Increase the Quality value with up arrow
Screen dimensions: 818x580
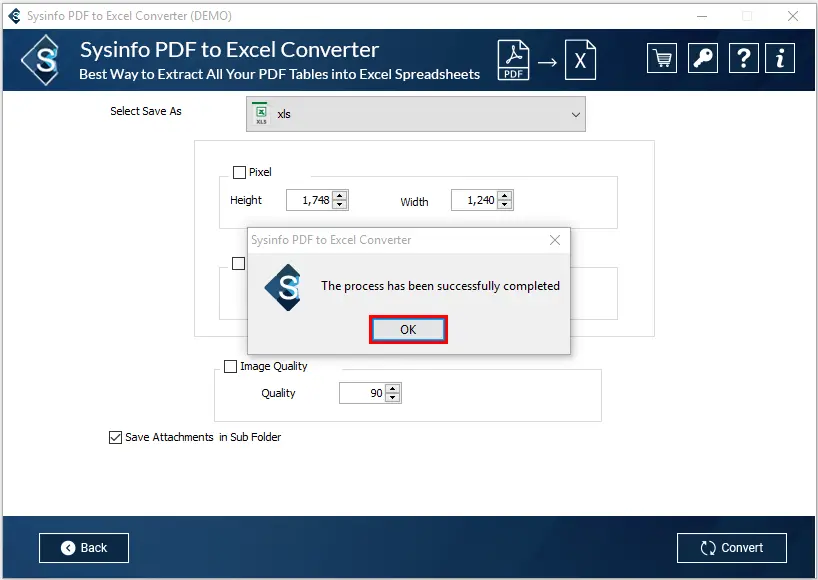click(x=393, y=389)
